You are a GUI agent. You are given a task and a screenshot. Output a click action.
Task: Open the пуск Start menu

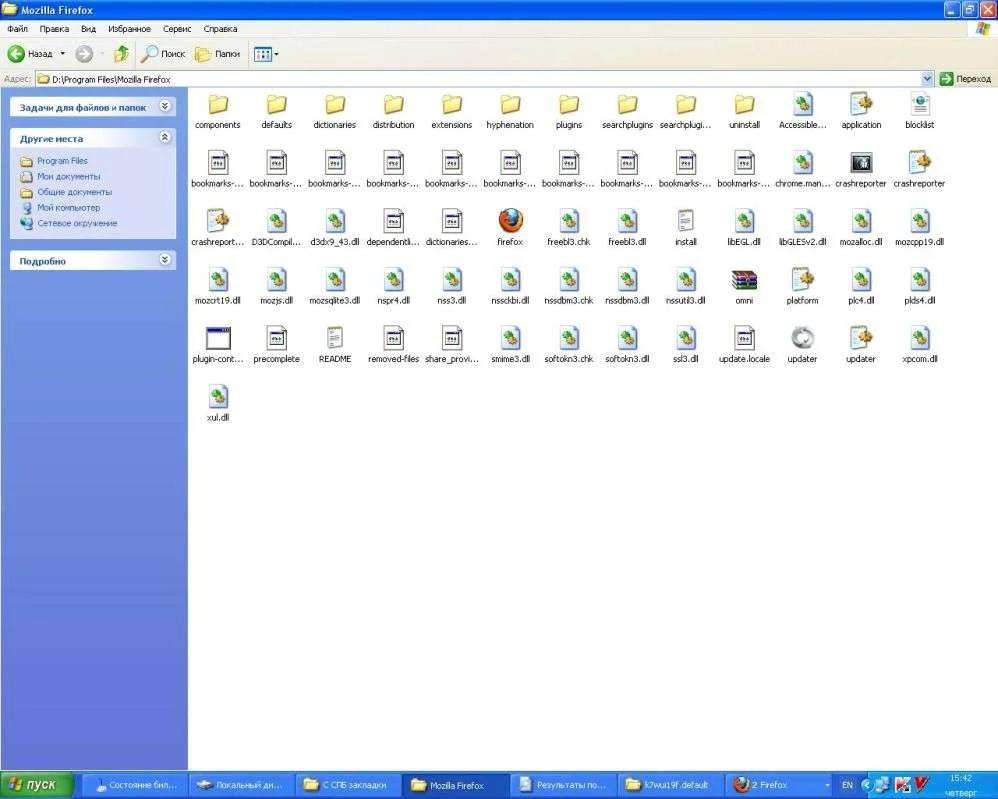pos(36,785)
